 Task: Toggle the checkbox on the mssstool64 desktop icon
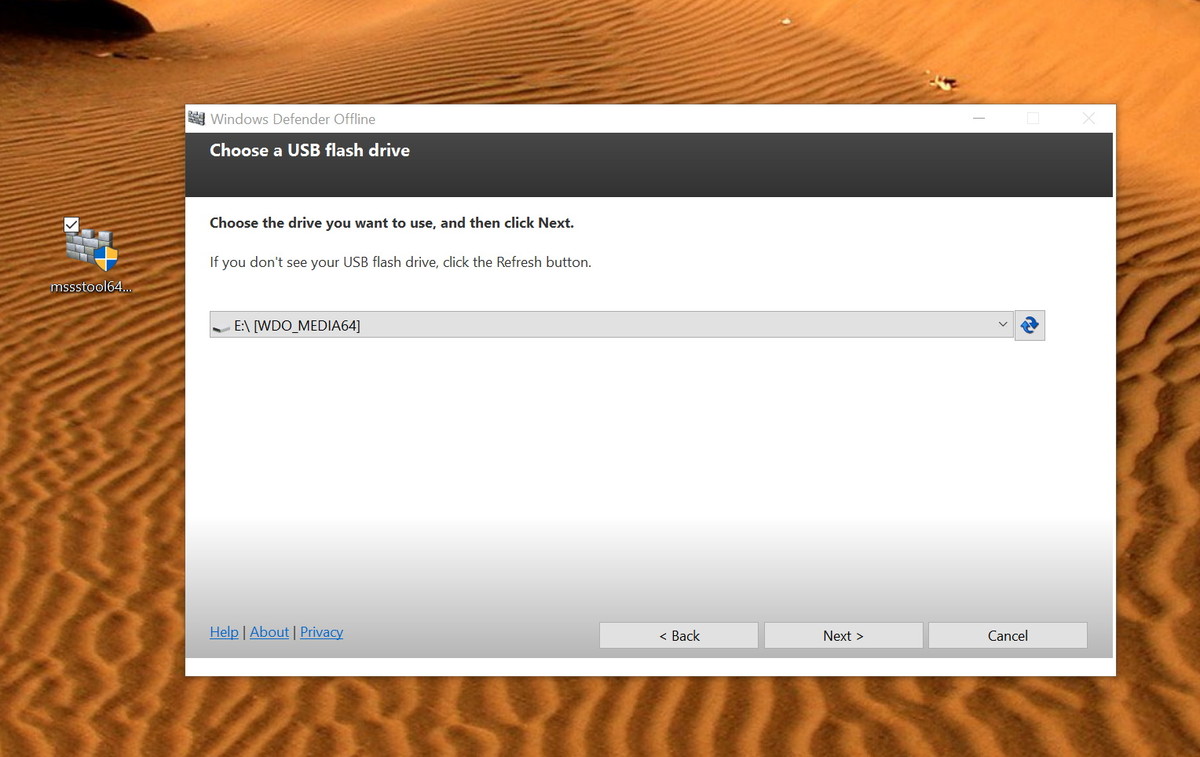[x=71, y=225]
